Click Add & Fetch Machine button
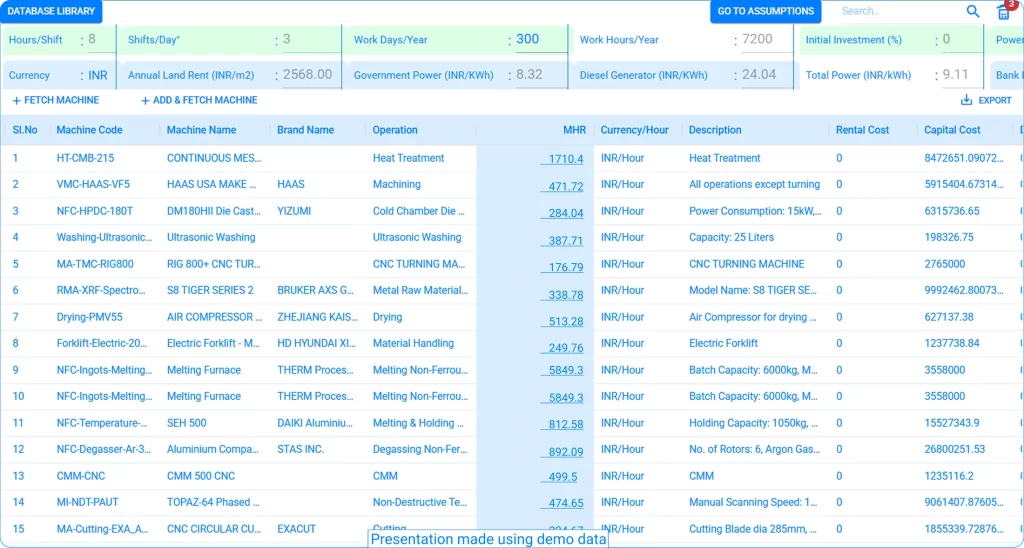 [x=199, y=100]
